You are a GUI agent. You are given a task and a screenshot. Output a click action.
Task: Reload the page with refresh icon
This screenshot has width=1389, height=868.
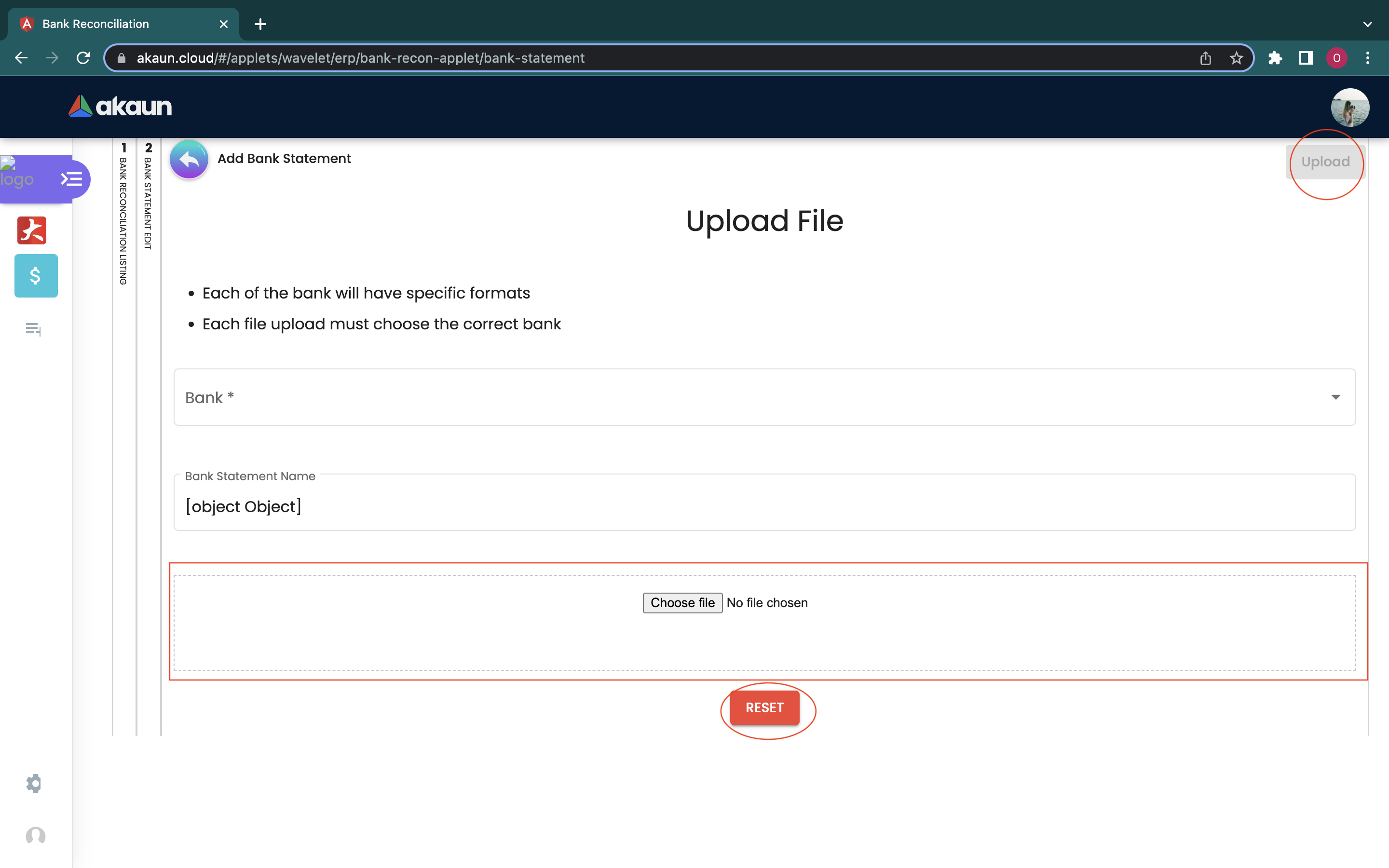point(83,58)
